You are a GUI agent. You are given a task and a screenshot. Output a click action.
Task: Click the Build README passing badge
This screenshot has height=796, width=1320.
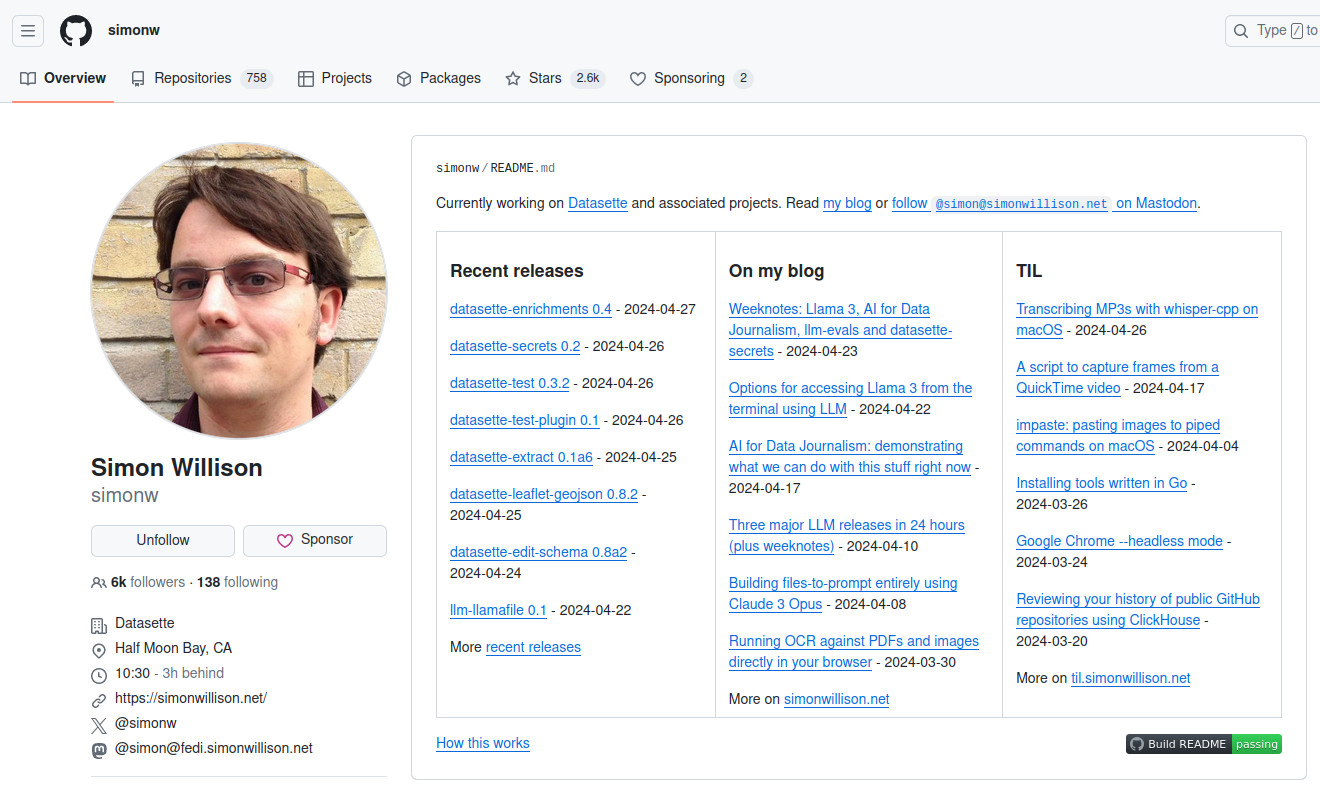coord(1203,744)
